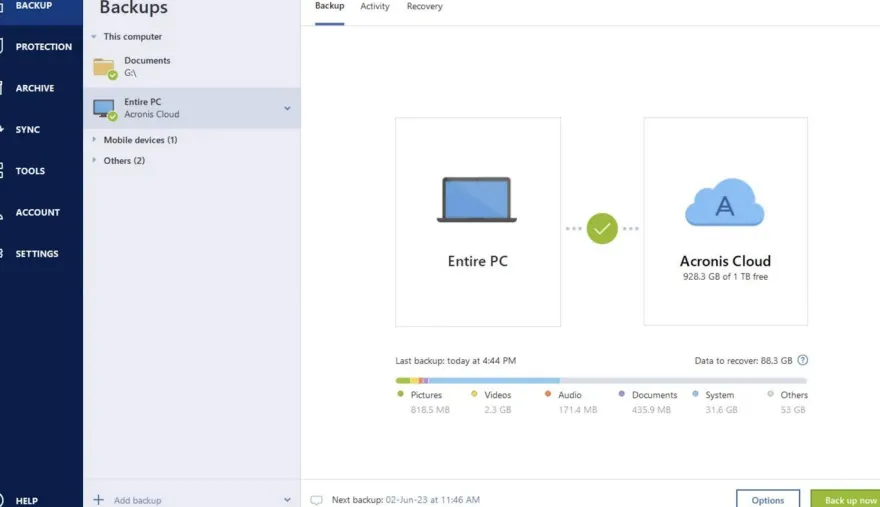Open the Entire PC backup dropdown chevron
This screenshot has height=507, width=880.
pyautogui.click(x=287, y=108)
